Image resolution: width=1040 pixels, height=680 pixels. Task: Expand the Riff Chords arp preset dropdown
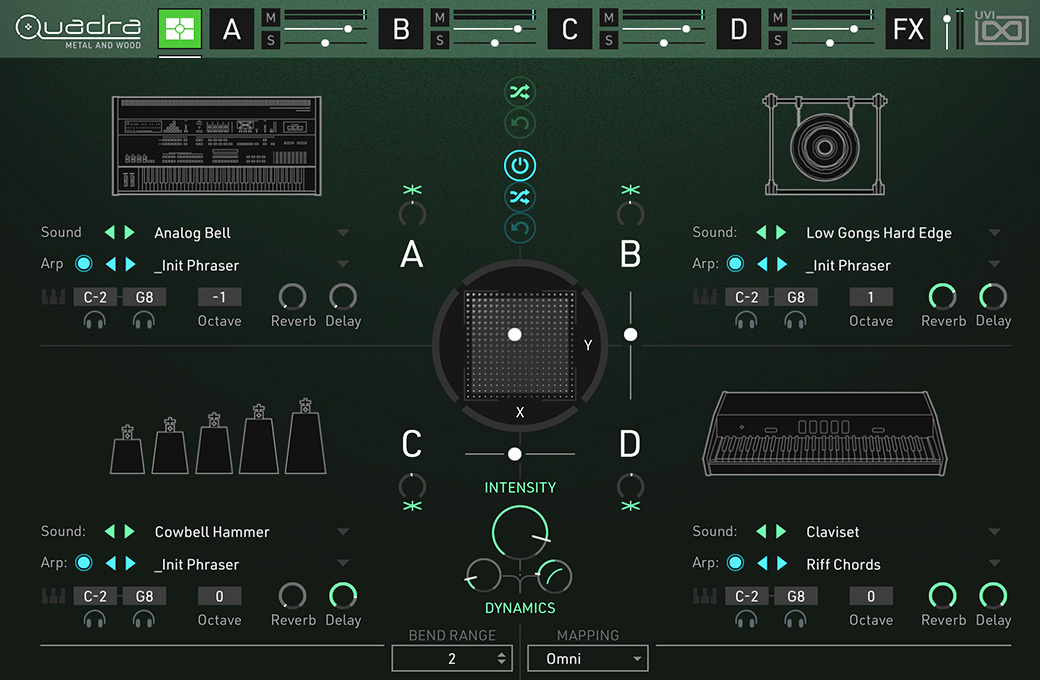pos(994,564)
